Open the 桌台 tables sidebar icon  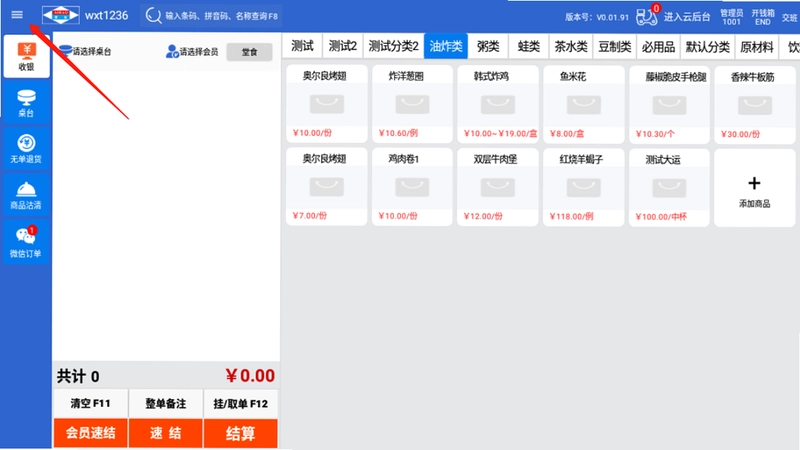point(27,103)
